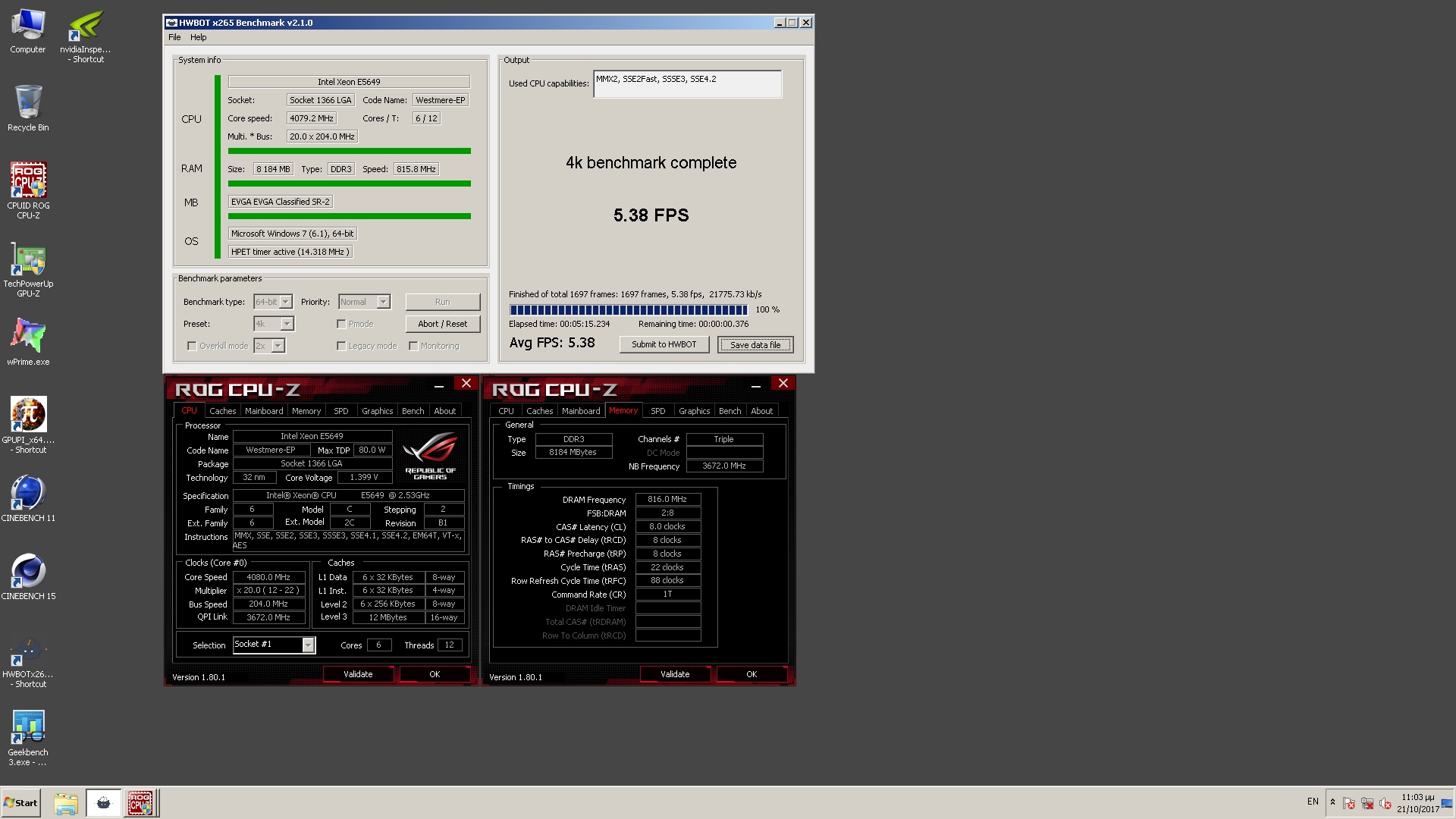
Task: Open Geekbench 3.exe desktop icon
Action: point(28,738)
